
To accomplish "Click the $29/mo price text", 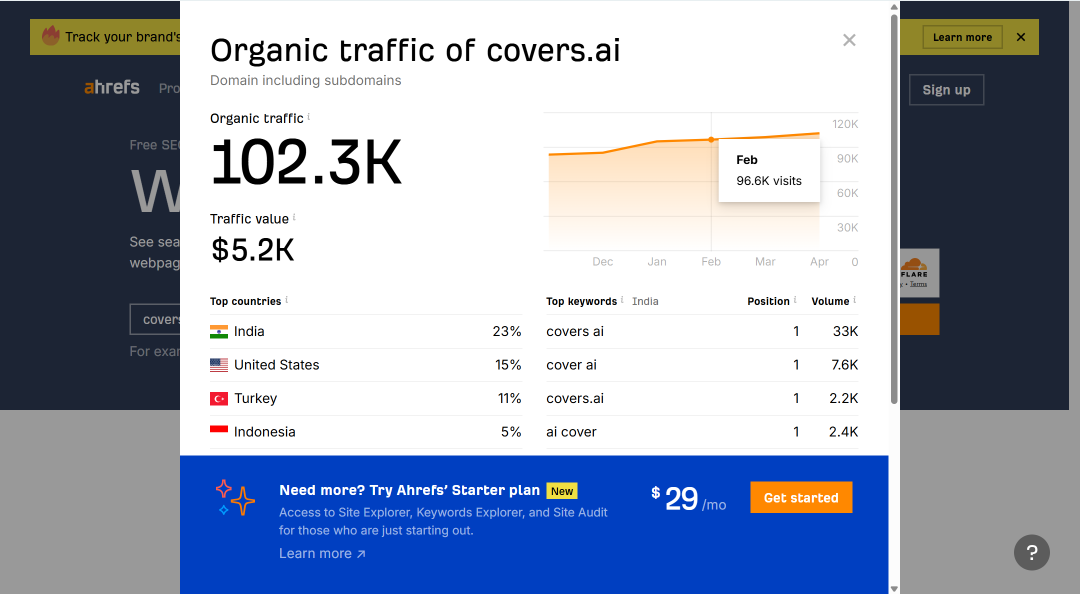I will (689, 498).
